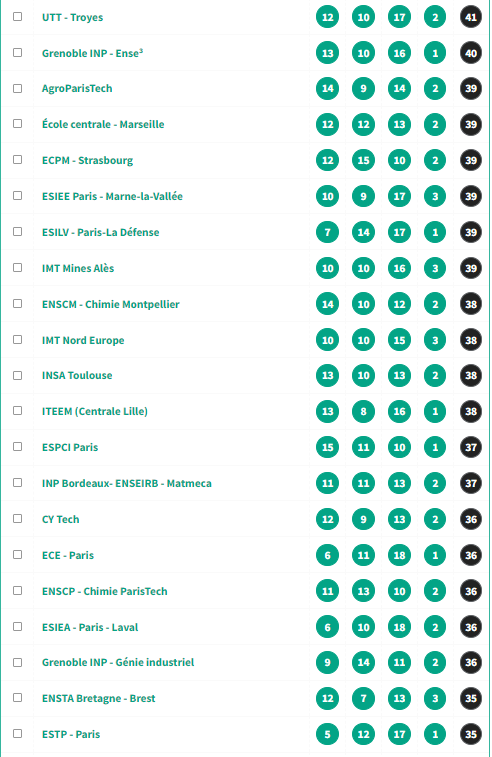The width and height of the screenshot is (492, 757).
Task: Mark the ESTP - Paris checkbox
Action: tap(17, 734)
